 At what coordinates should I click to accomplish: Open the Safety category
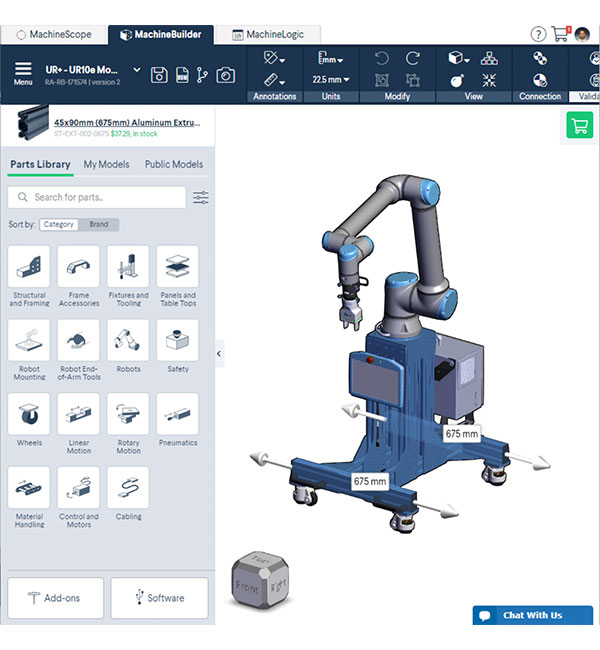coord(178,346)
